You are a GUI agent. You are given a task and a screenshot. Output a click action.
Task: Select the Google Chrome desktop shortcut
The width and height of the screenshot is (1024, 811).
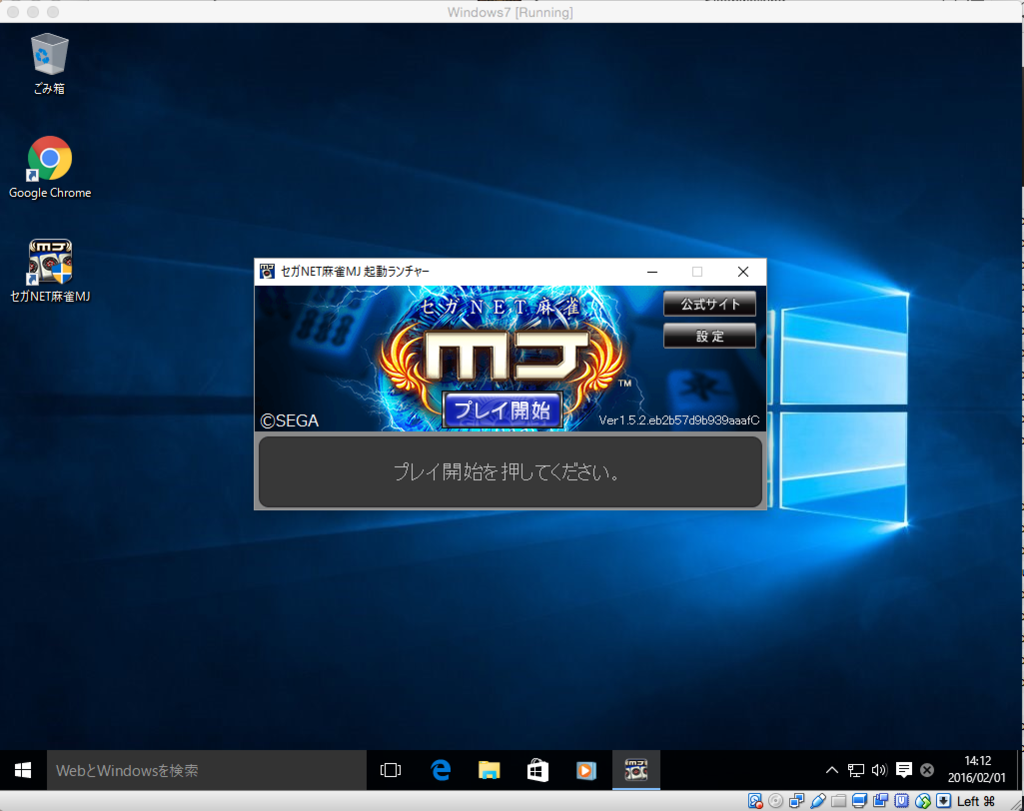[x=50, y=168]
